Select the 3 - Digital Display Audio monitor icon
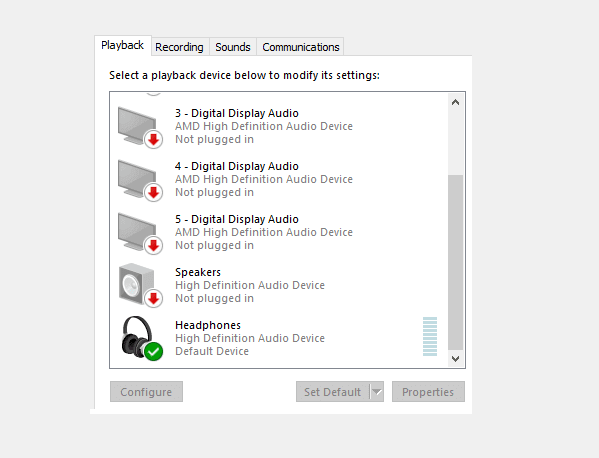This screenshot has width=599, height=458. [140, 127]
